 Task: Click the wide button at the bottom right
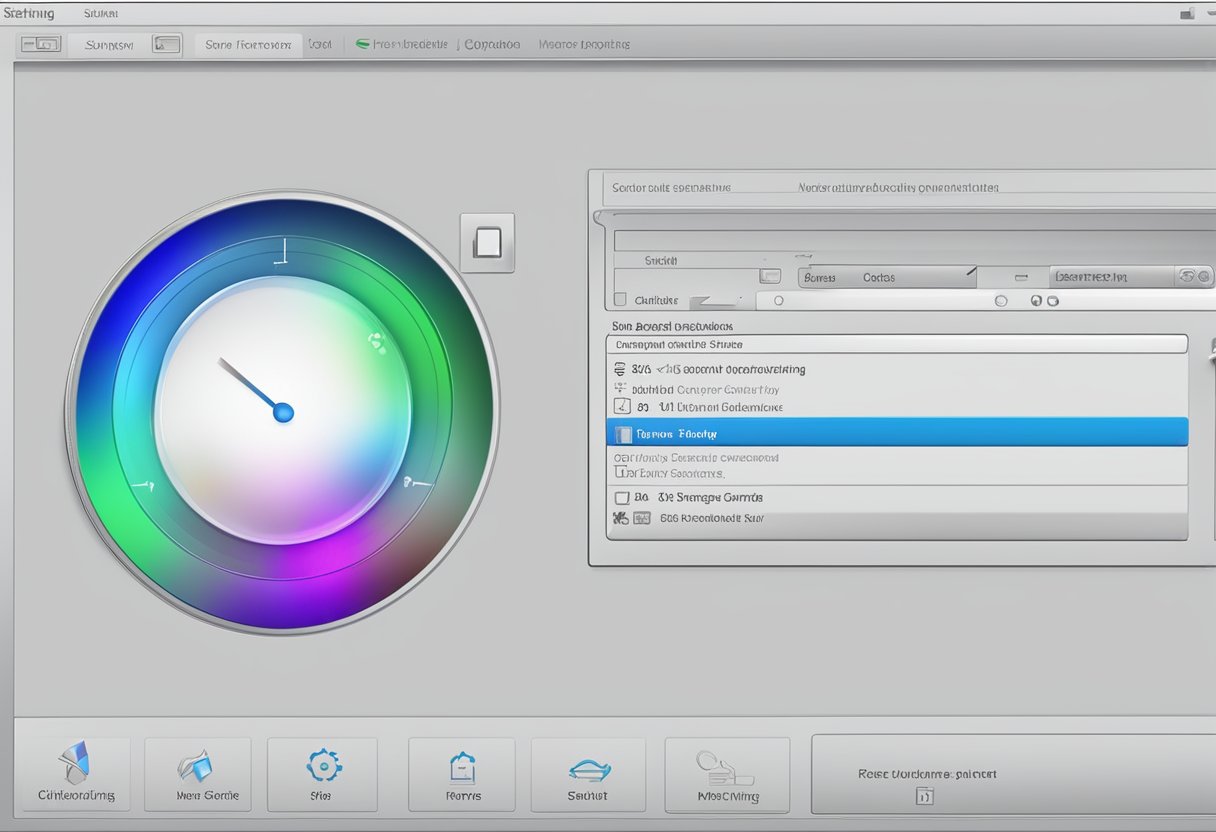(1012, 774)
